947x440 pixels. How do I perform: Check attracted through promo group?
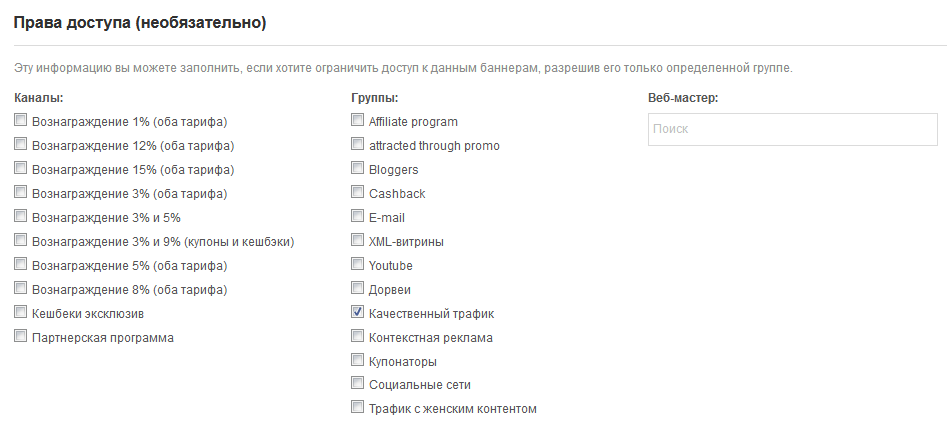click(x=358, y=145)
